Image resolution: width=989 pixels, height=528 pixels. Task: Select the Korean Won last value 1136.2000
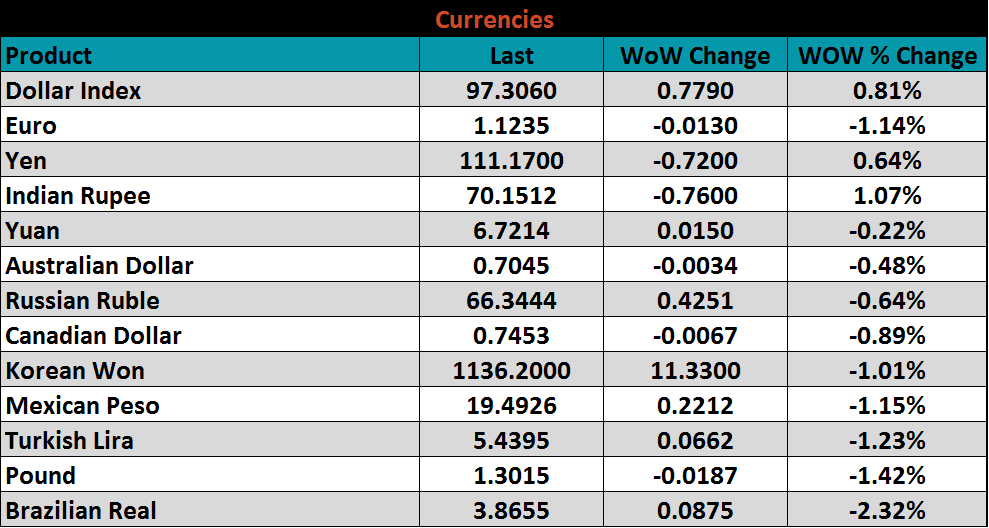click(511, 371)
